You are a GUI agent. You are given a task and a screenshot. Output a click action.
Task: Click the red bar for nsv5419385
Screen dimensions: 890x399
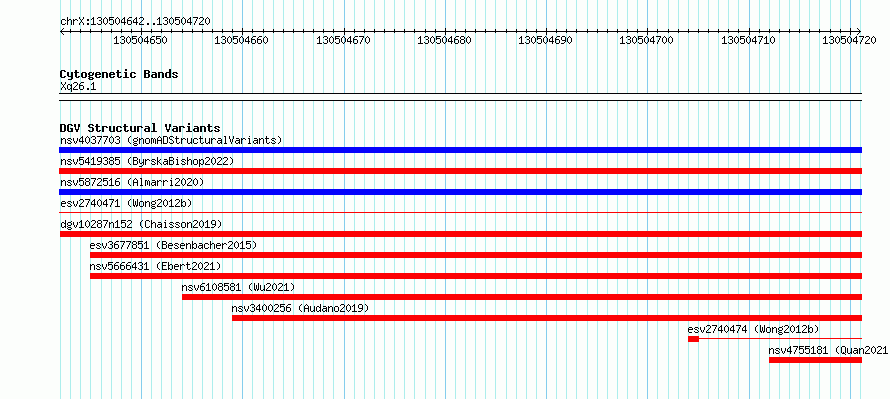pyautogui.click(x=460, y=171)
